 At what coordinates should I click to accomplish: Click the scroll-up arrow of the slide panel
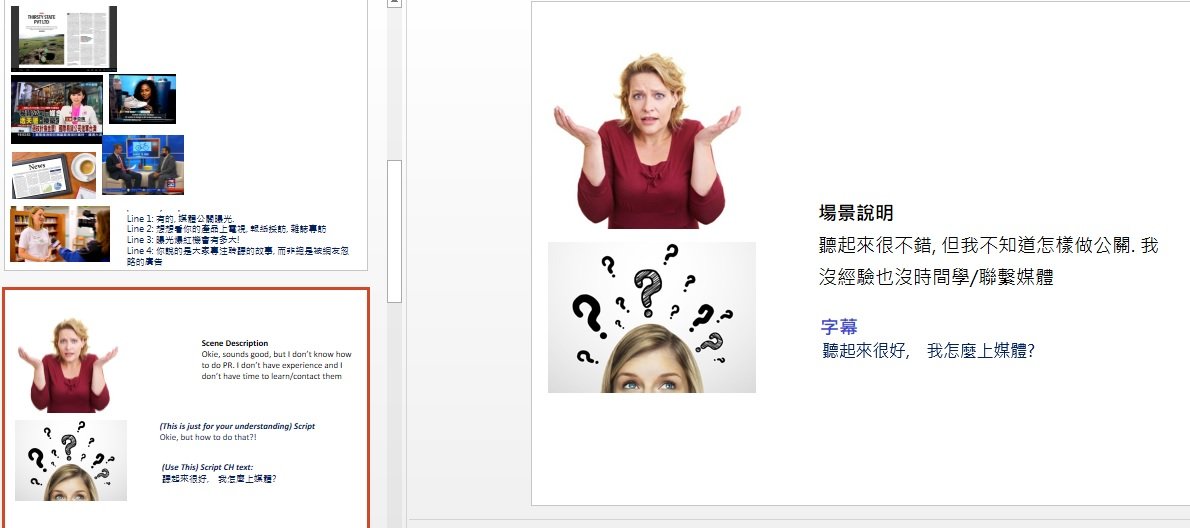[x=394, y=5]
